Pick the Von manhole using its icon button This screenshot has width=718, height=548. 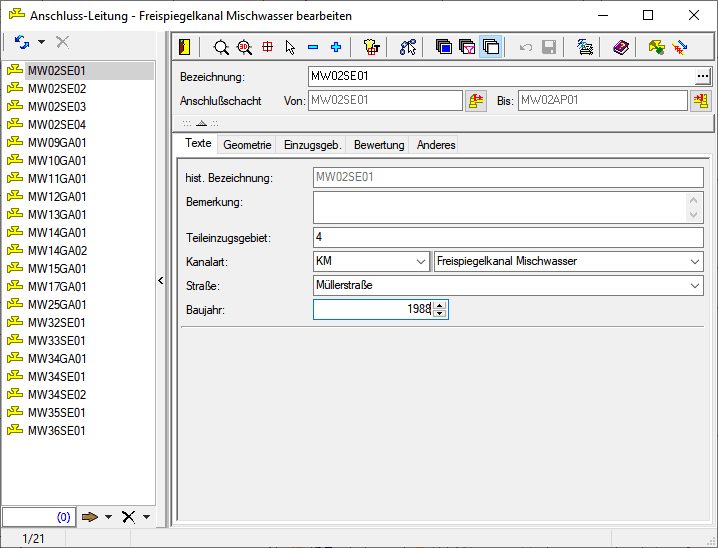[x=476, y=101]
